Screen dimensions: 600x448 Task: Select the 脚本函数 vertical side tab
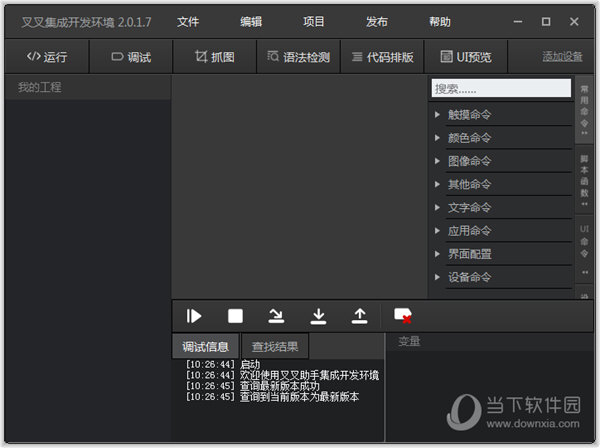point(584,181)
